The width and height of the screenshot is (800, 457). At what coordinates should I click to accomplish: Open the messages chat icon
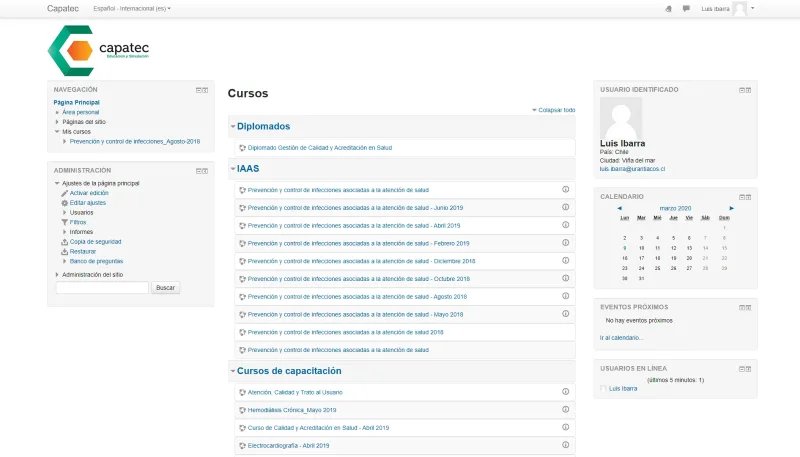(686, 9)
